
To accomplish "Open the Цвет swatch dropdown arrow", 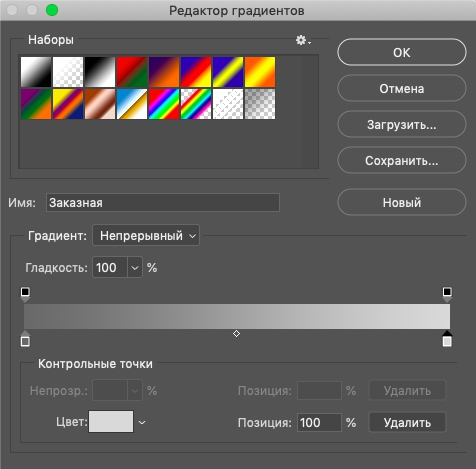I will [x=142, y=422].
